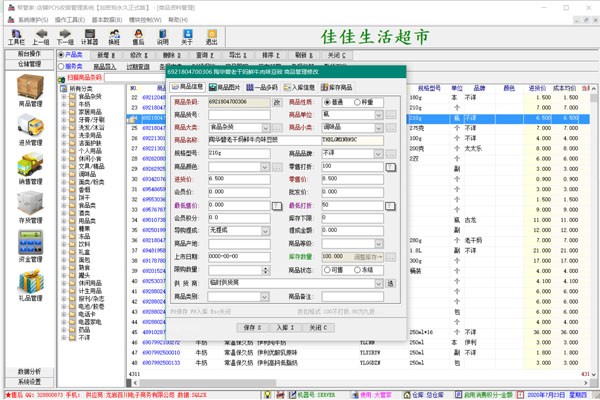Open the 商品类别 dropdown
This screenshot has height=400, width=600.
tap(264, 297)
